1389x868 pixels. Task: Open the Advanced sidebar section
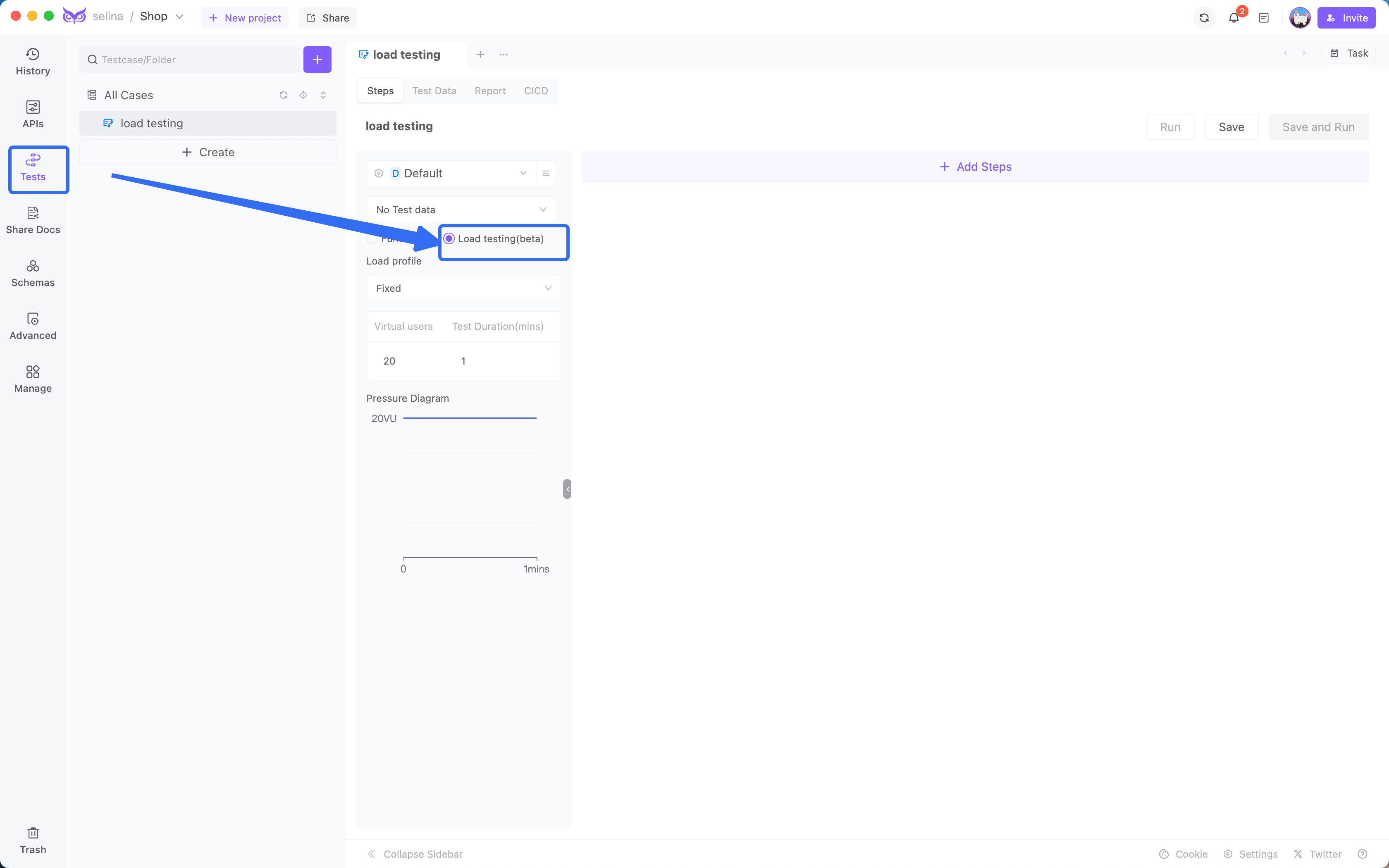[33, 327]
